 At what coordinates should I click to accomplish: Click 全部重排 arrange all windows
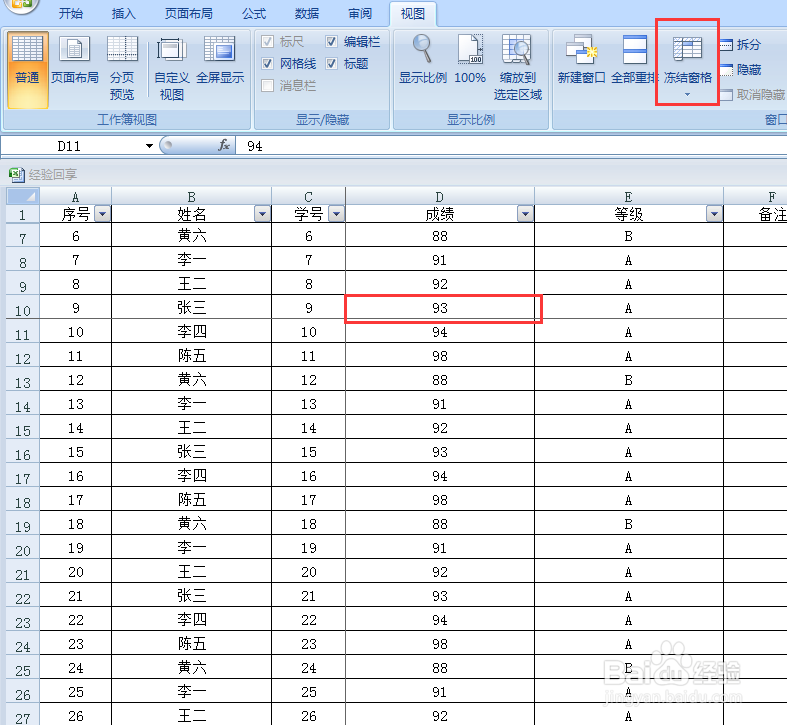[x=634, y=61]
